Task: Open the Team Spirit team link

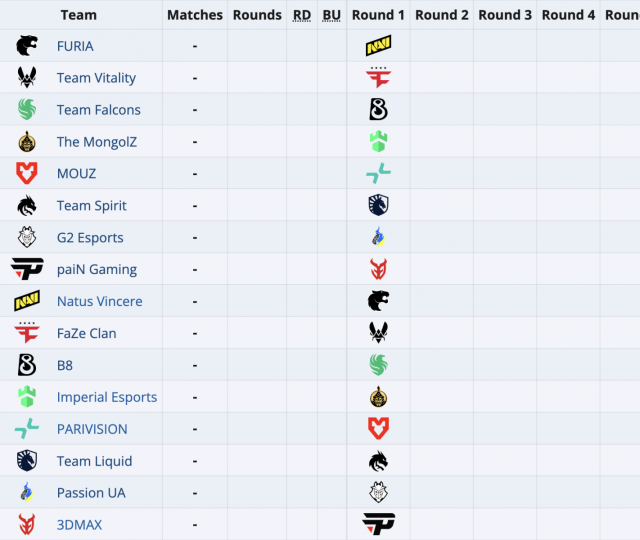Action: click(x=92, y=206)
